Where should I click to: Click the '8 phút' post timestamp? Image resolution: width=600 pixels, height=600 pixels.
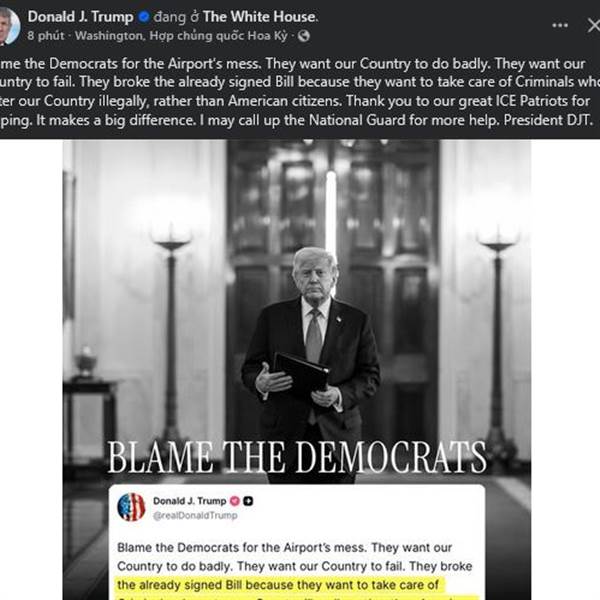pyautogui.click(x=46, y=36)
